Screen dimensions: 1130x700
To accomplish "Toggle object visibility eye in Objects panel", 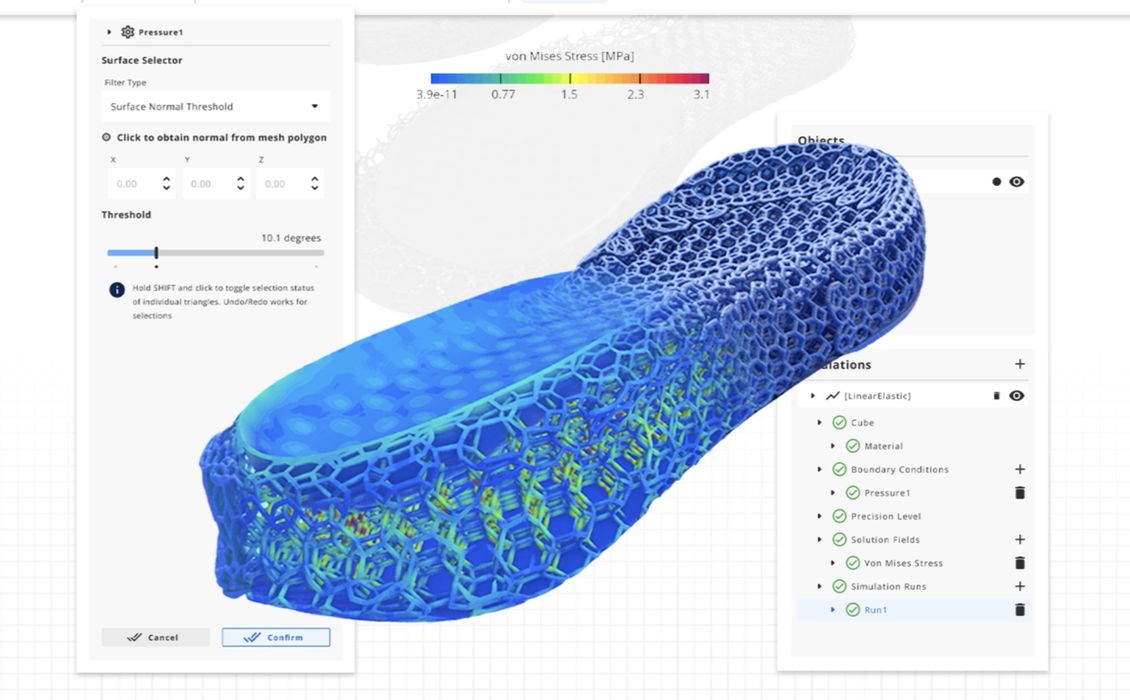I will (x=1017, y=182).
